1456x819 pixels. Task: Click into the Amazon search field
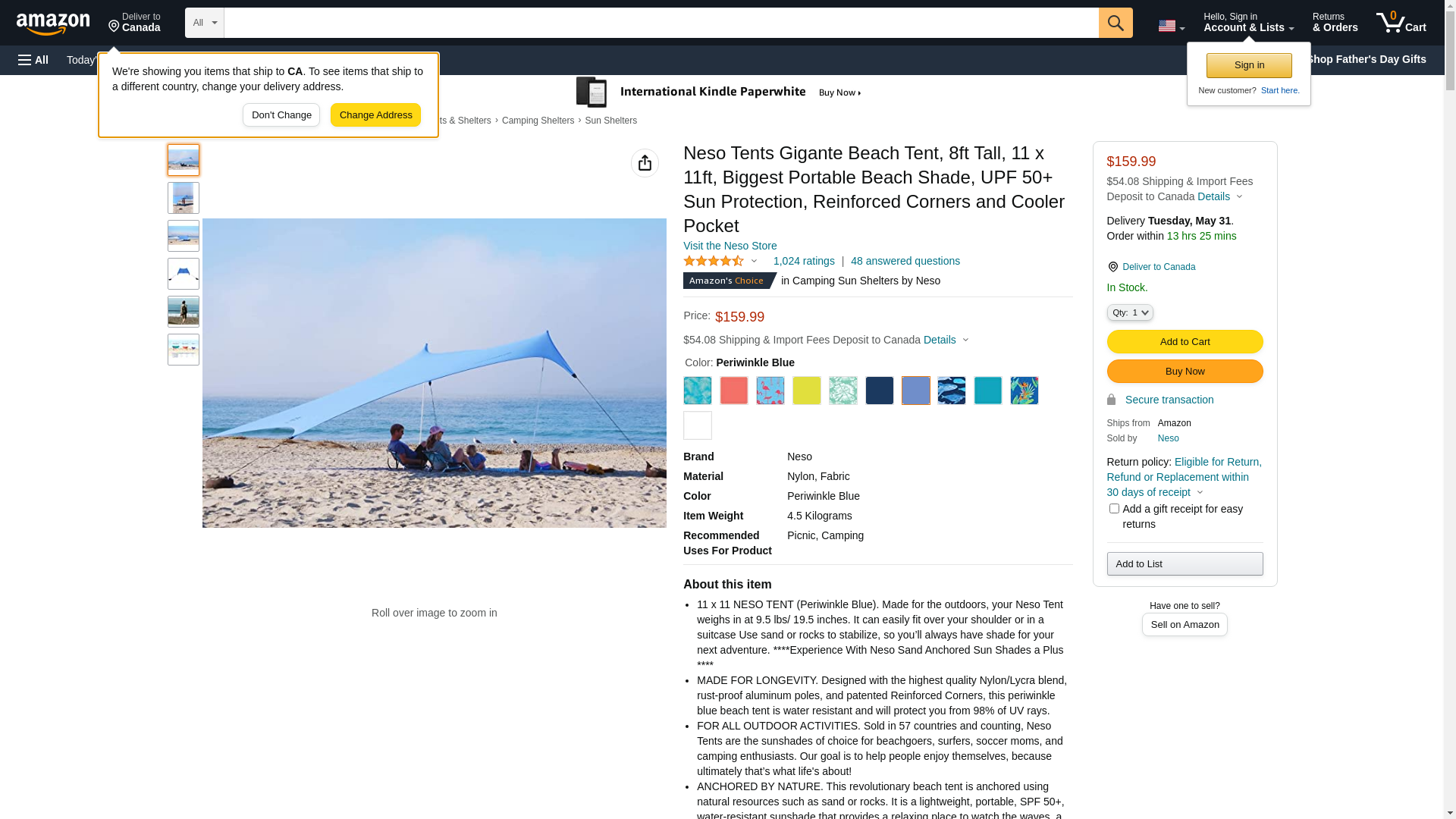point(661,23)
